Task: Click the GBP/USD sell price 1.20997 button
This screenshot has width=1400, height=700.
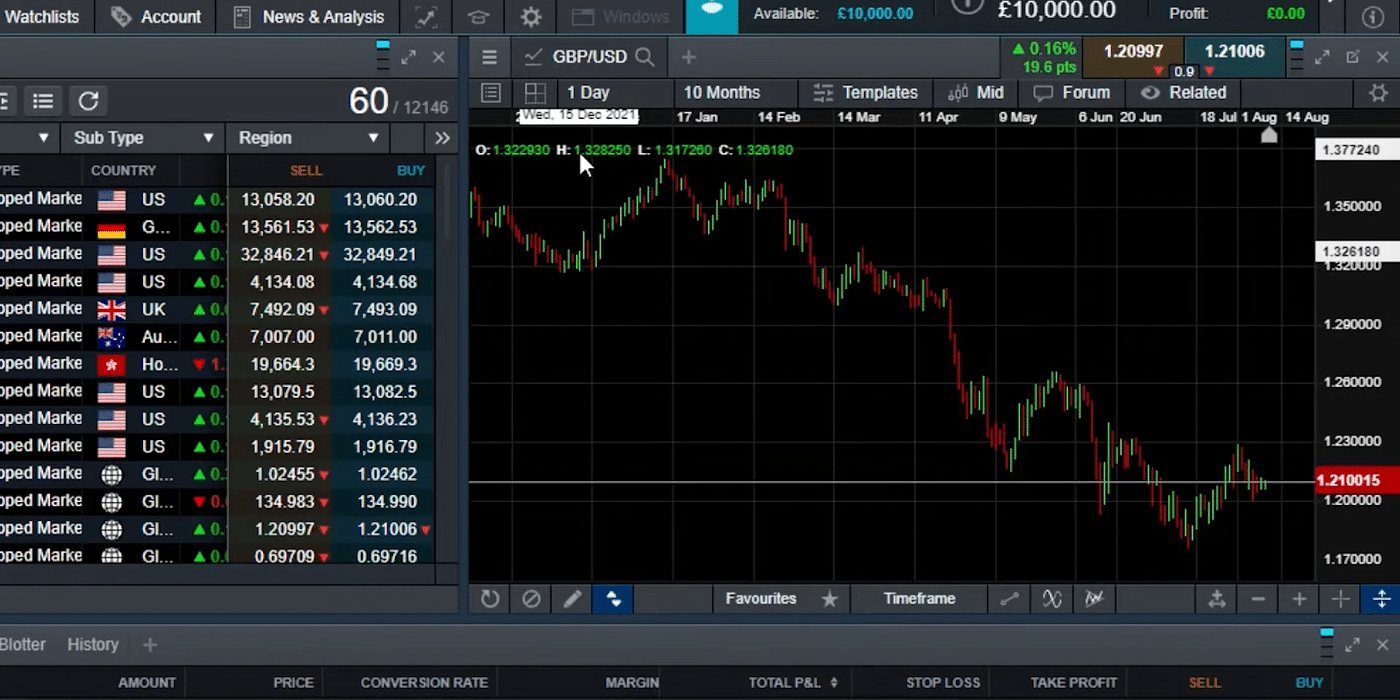Action: click(1132, 52)
